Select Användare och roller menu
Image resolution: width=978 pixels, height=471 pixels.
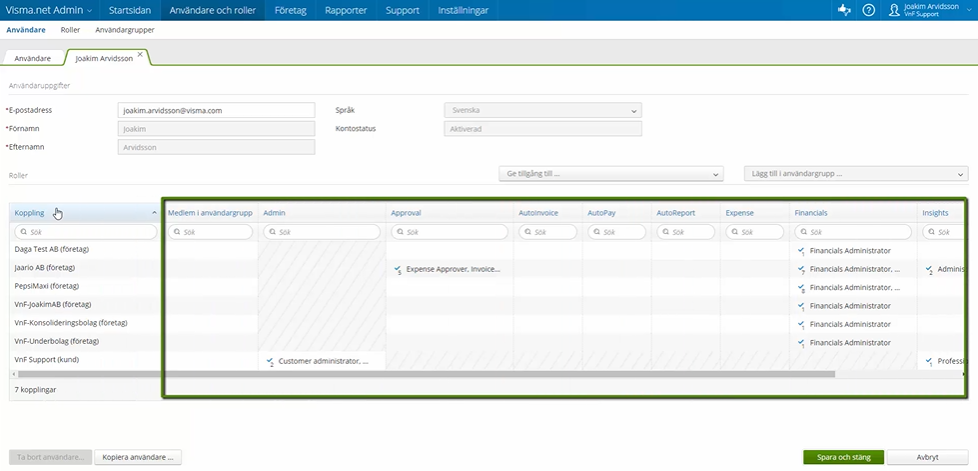(x=212, y=10)
